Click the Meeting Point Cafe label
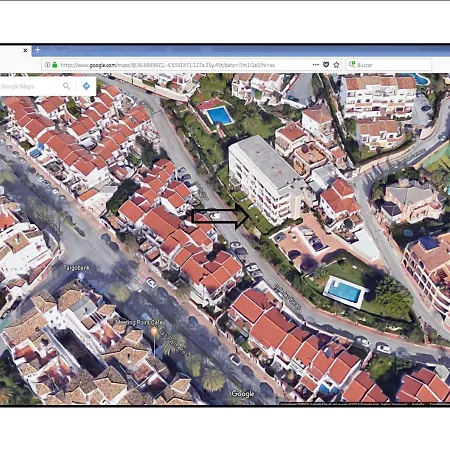 tap(139, 322)
